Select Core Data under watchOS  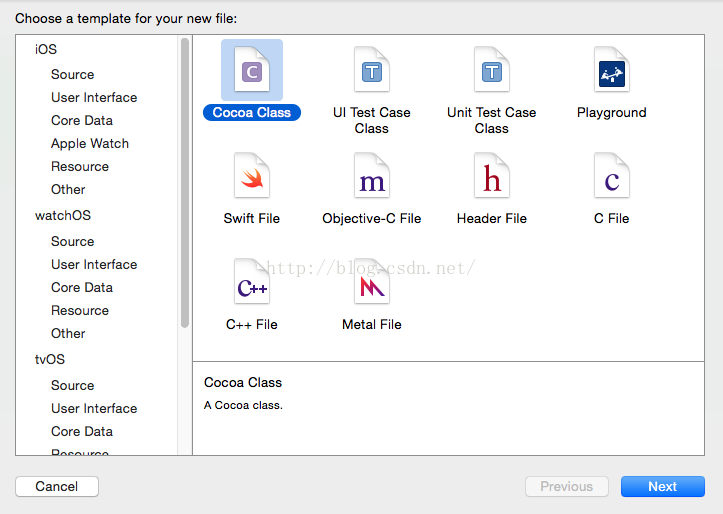(x=82, y=287)
